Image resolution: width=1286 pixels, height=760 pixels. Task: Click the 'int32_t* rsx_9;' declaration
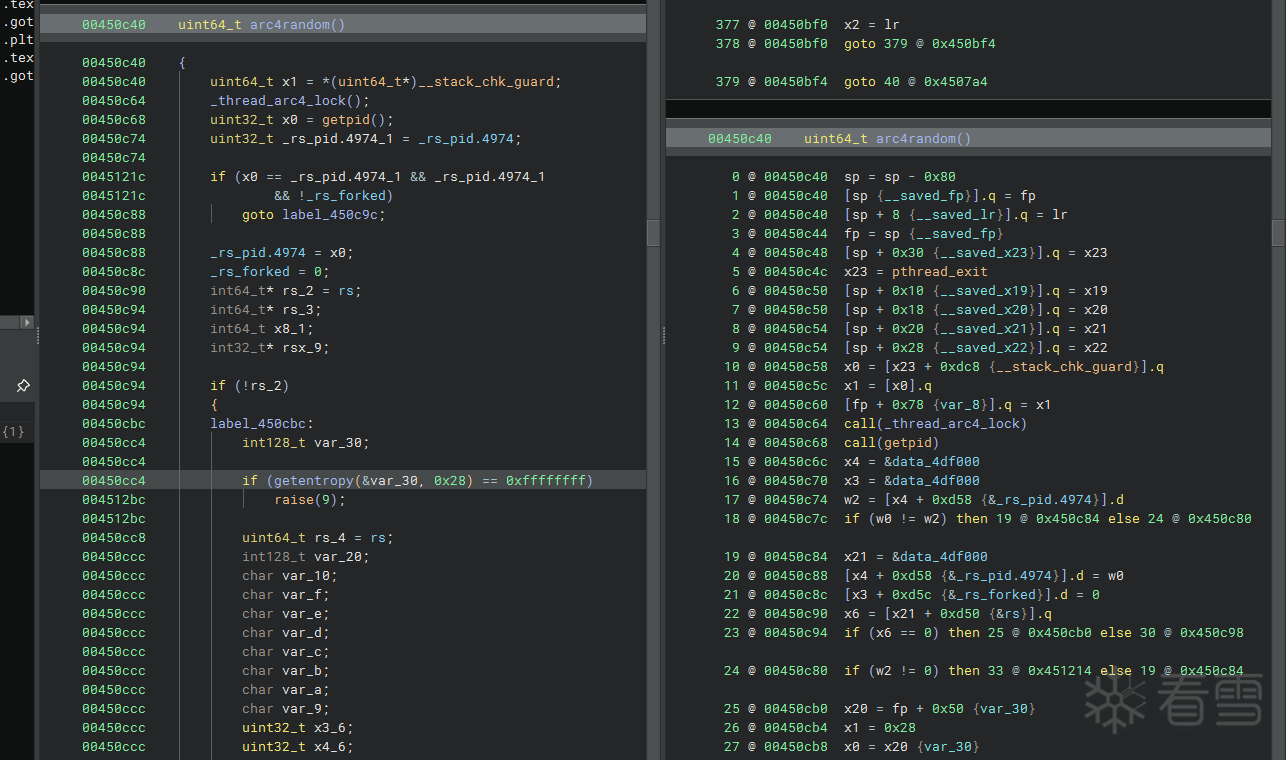point(270,348)
